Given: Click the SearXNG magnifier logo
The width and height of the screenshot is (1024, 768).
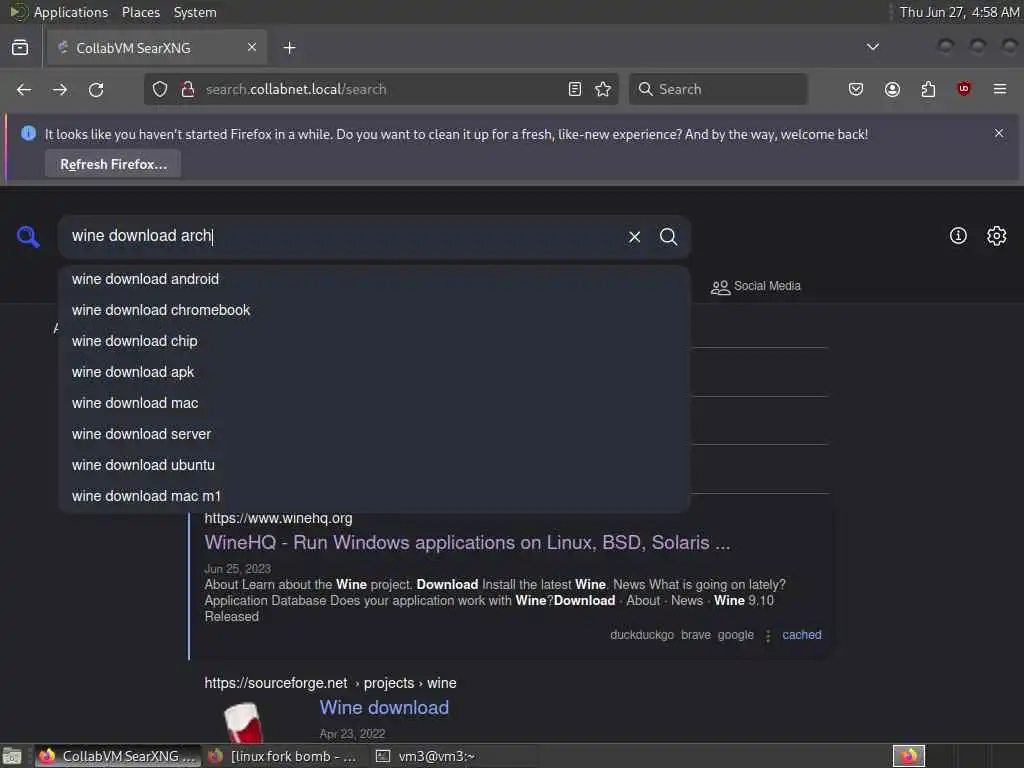Looking at the screenshot, I should tap(28, 236).
